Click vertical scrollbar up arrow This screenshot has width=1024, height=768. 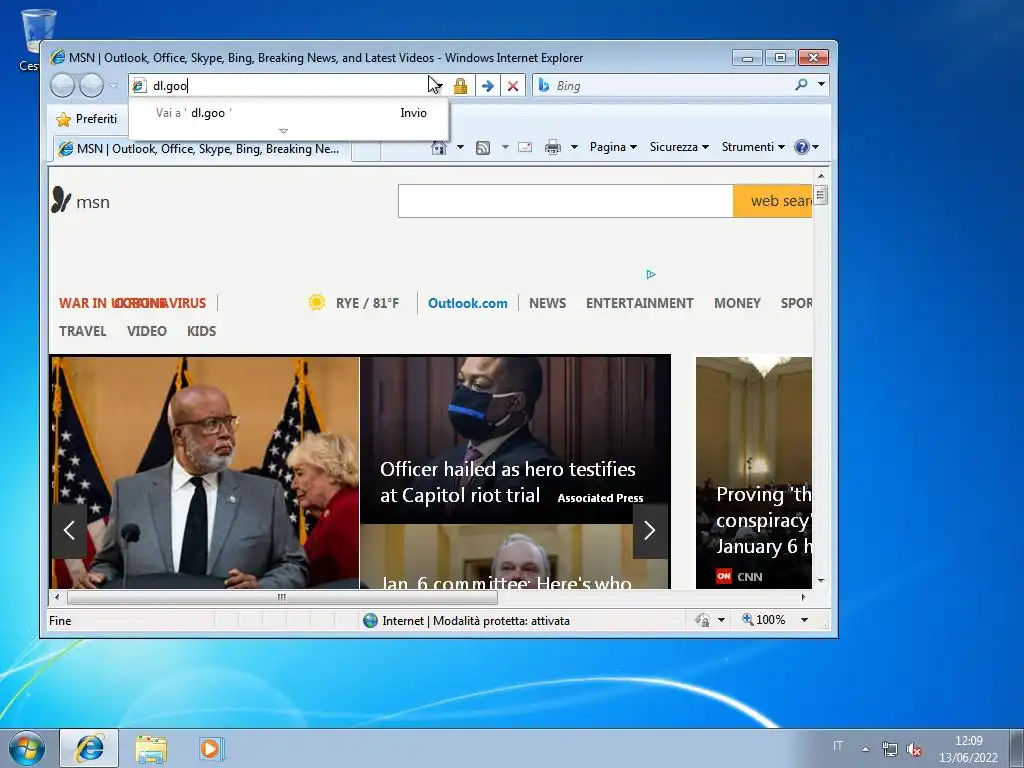tap(821, 176)
